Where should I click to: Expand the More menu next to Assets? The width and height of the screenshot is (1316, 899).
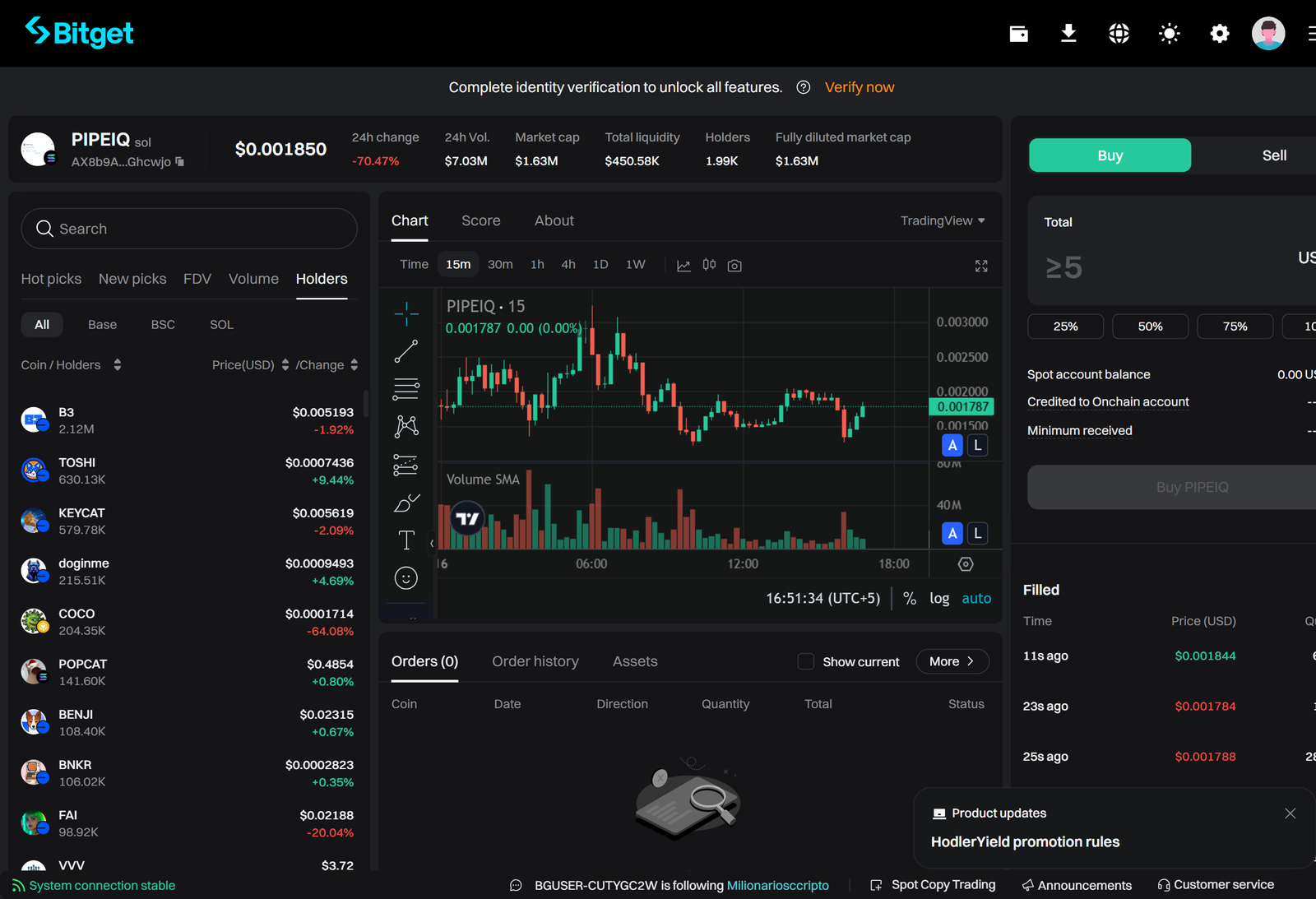click(952, 661)
